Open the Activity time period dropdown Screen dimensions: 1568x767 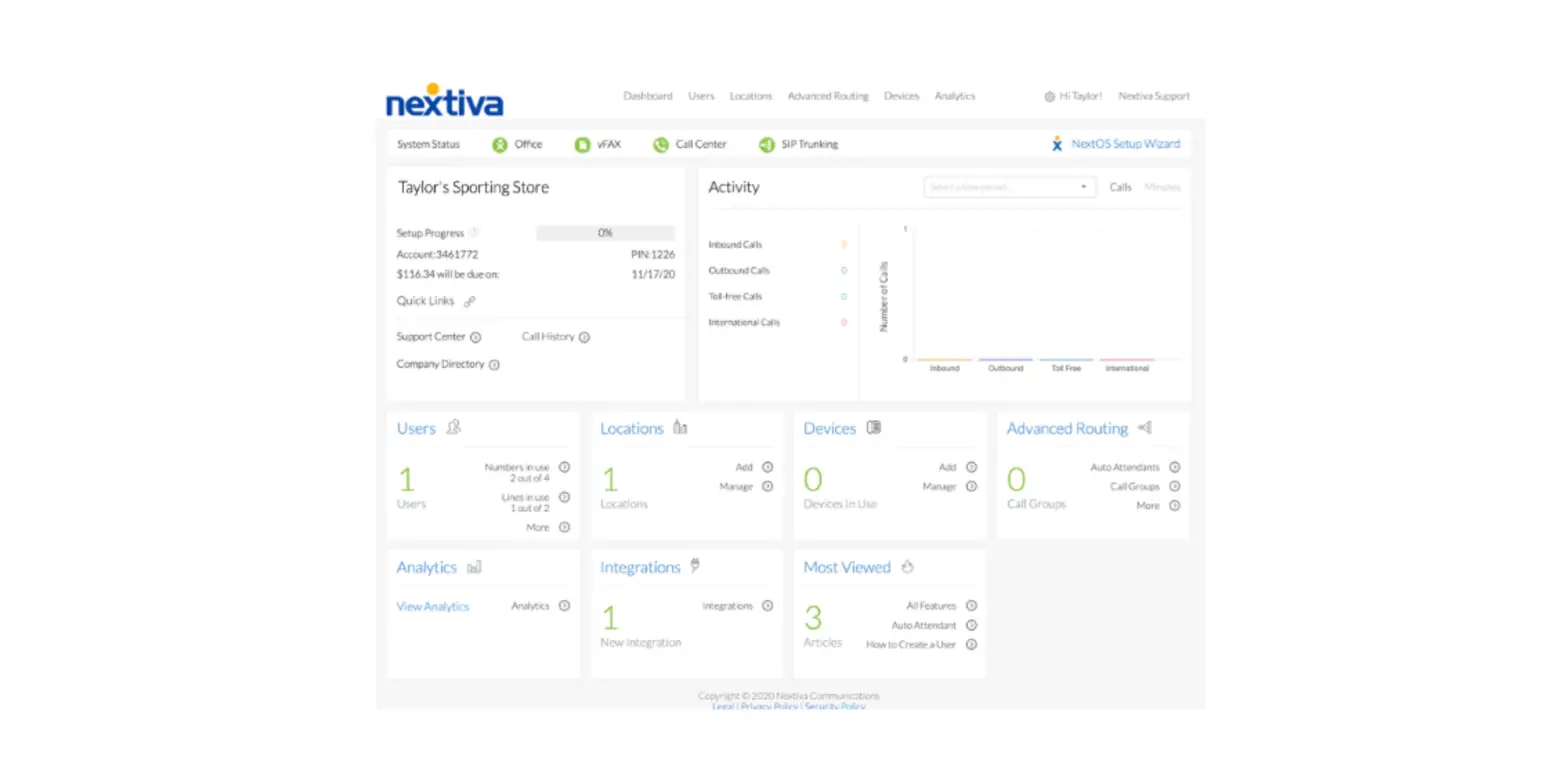tap(1009, 187)
